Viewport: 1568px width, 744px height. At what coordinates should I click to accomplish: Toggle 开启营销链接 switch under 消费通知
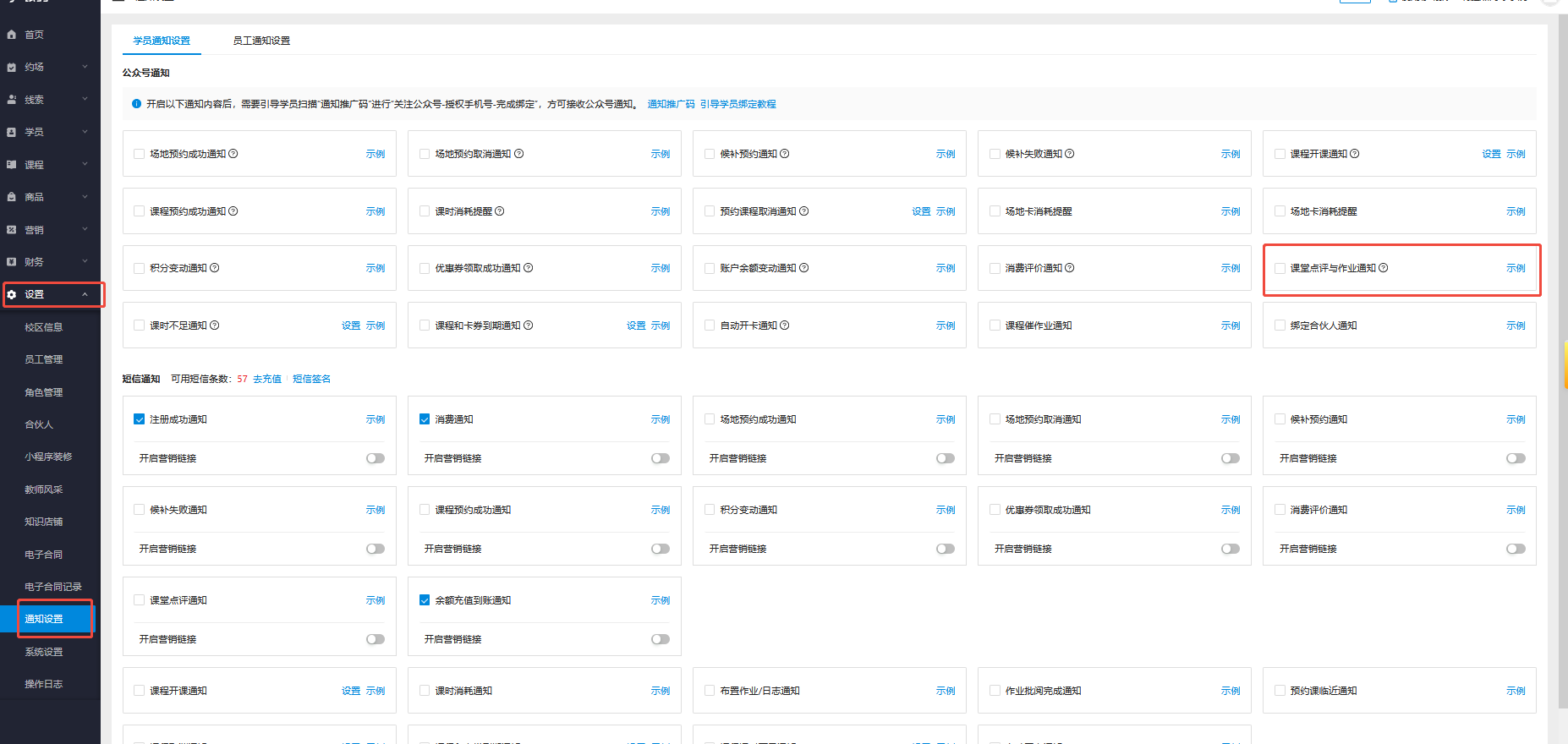[660, 458]
